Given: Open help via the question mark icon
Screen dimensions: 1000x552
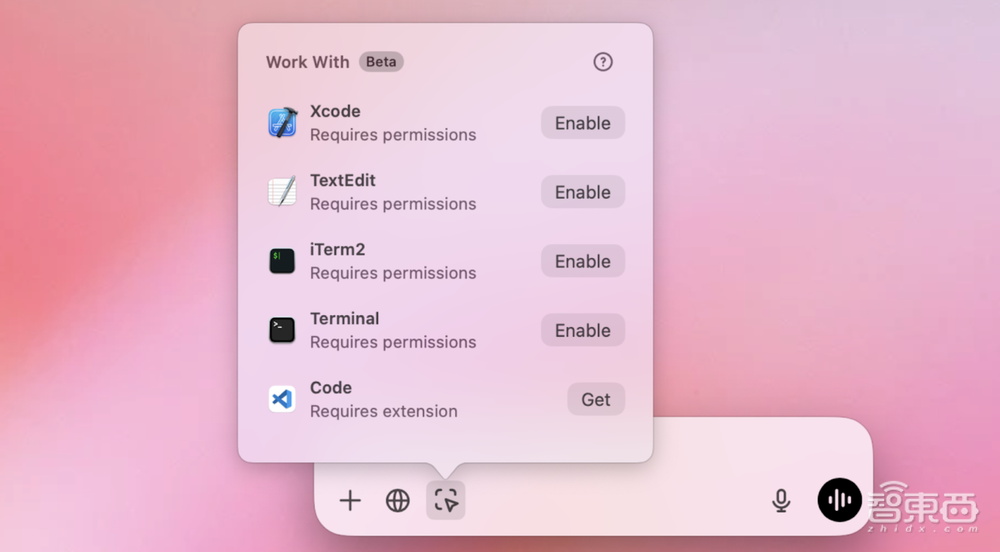Looking at the screenshot, I should [603, 62].
